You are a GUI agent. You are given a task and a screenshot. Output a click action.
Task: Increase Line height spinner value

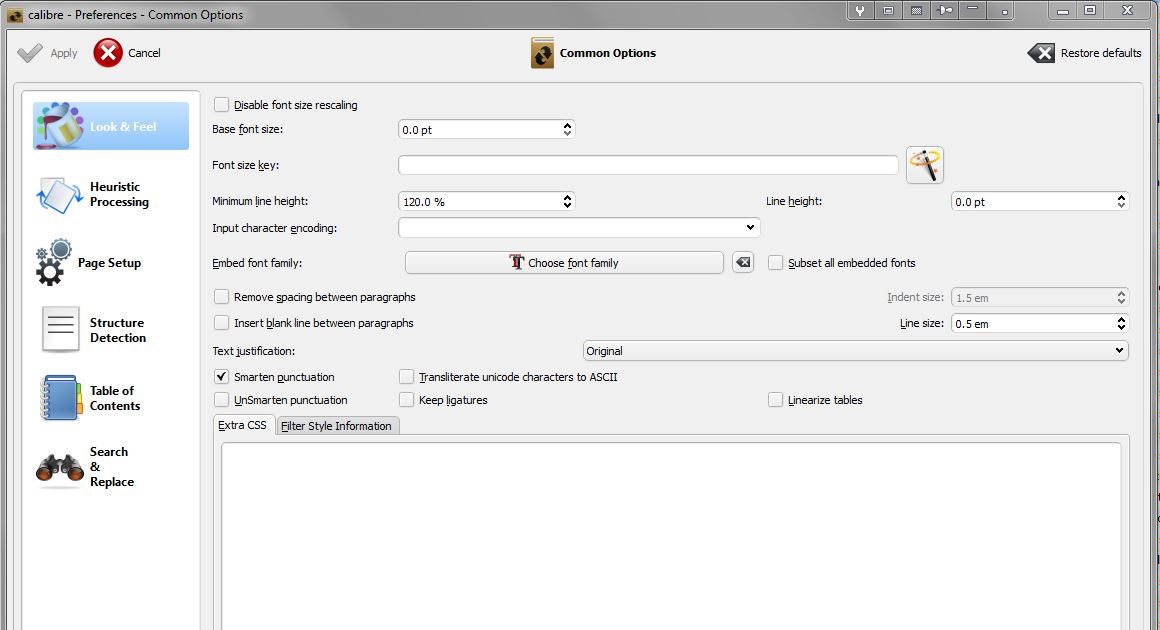point(1122,197)
